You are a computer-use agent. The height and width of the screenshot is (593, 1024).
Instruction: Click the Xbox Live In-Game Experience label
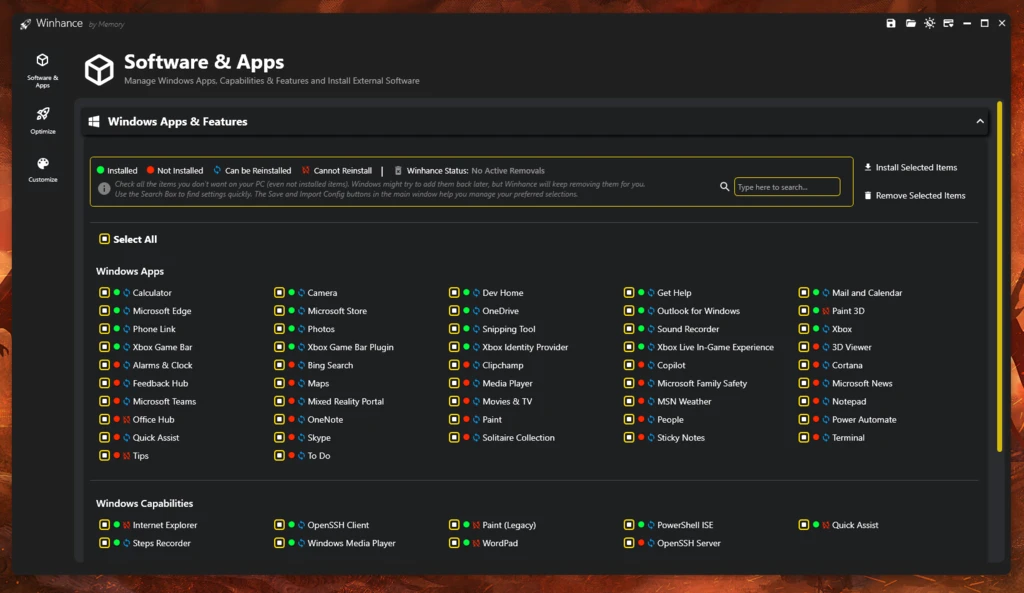715,347
